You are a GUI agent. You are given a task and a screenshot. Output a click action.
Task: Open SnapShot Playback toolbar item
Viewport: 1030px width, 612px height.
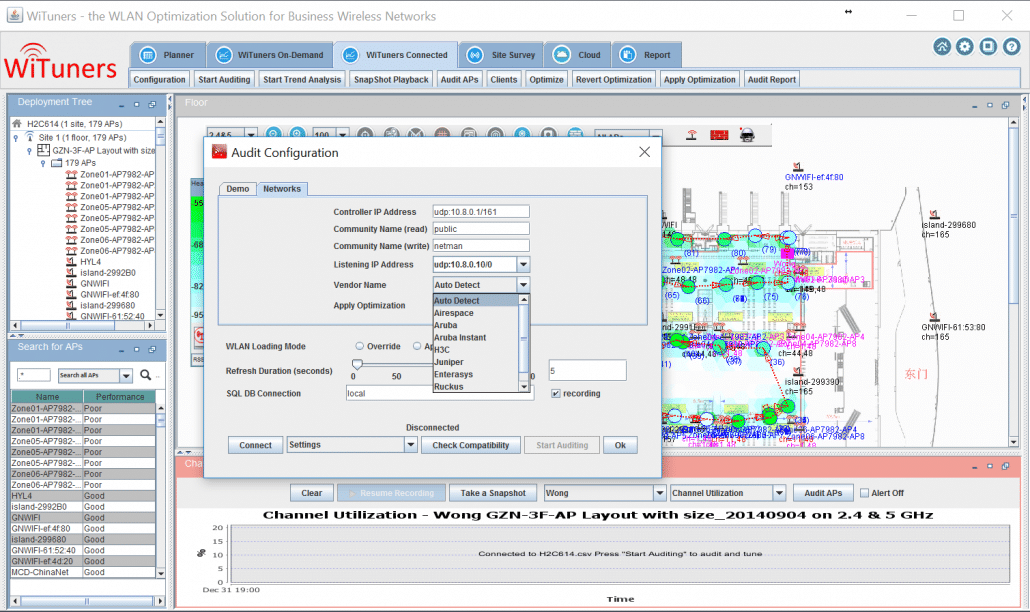tap(391, 79)
